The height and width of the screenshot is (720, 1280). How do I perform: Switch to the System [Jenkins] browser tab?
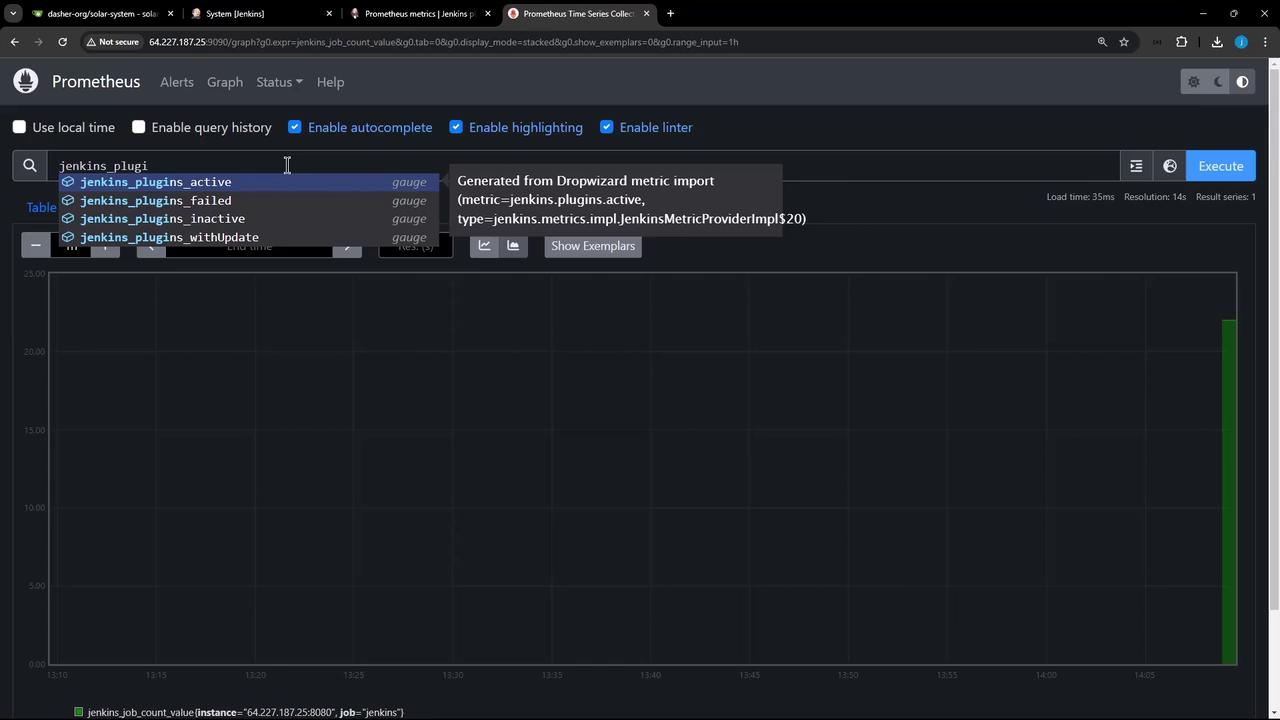click(262, 14)
